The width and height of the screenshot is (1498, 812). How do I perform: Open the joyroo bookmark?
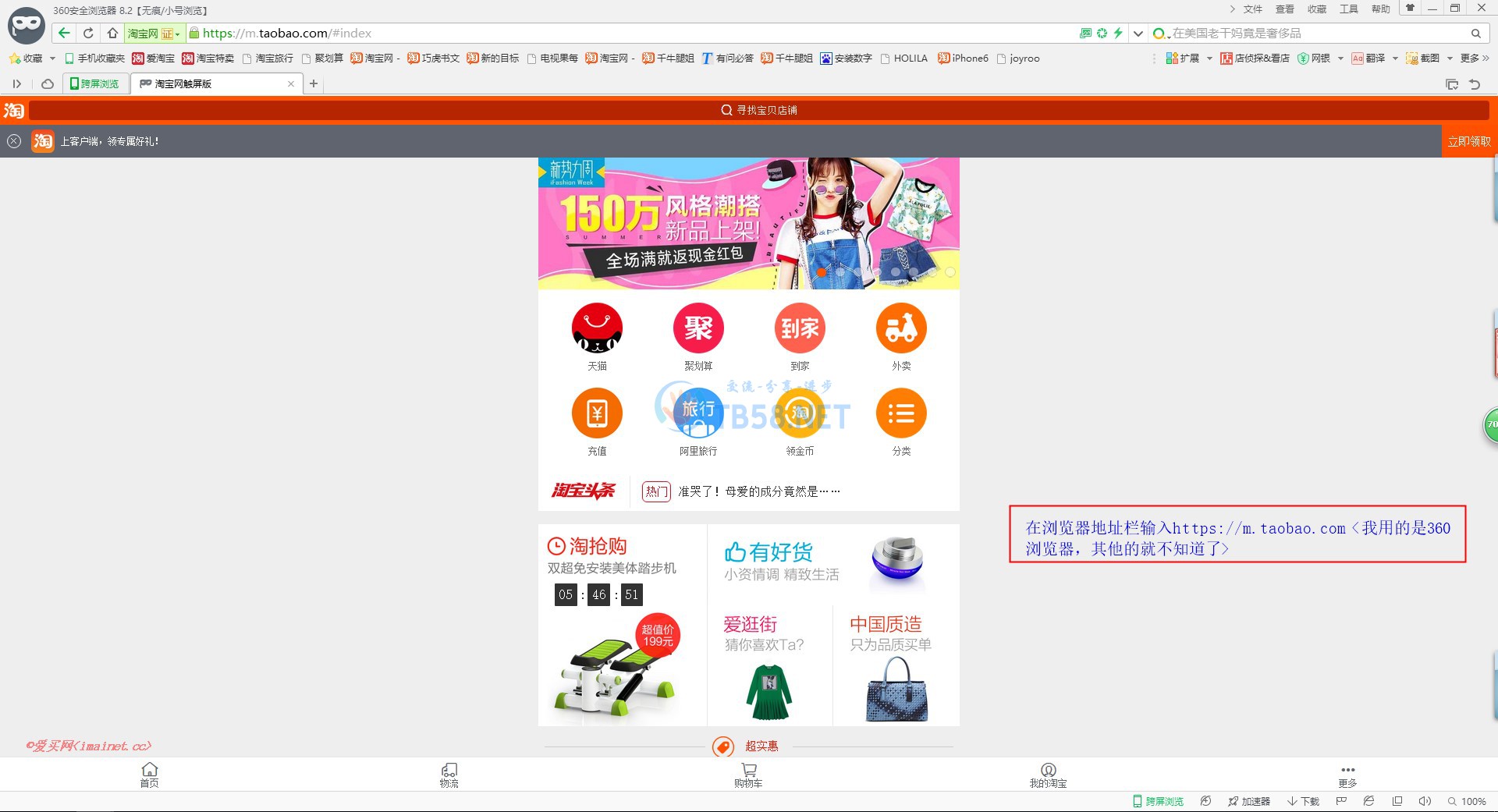1018,59
